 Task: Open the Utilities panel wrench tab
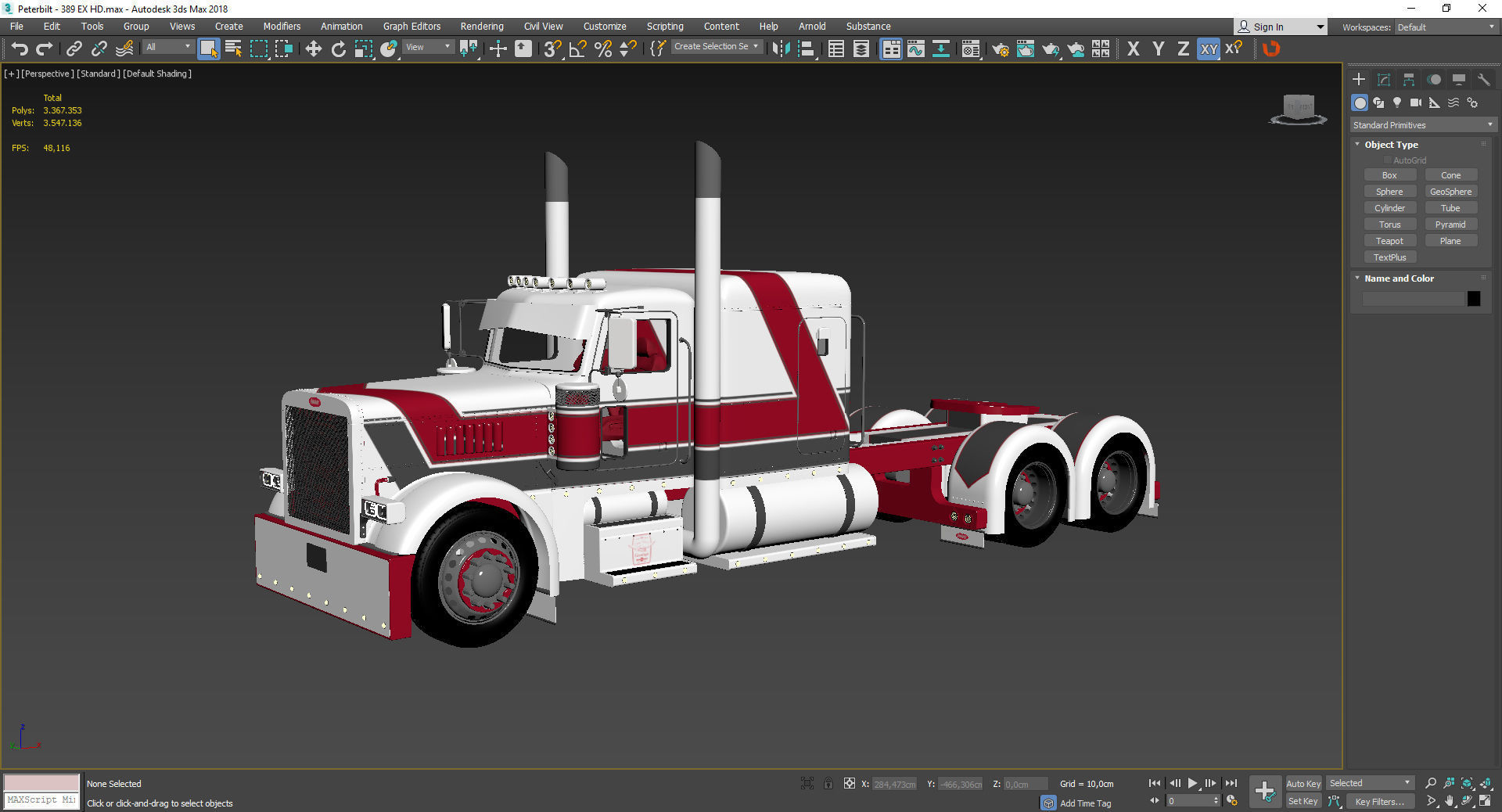(1483, 80)
